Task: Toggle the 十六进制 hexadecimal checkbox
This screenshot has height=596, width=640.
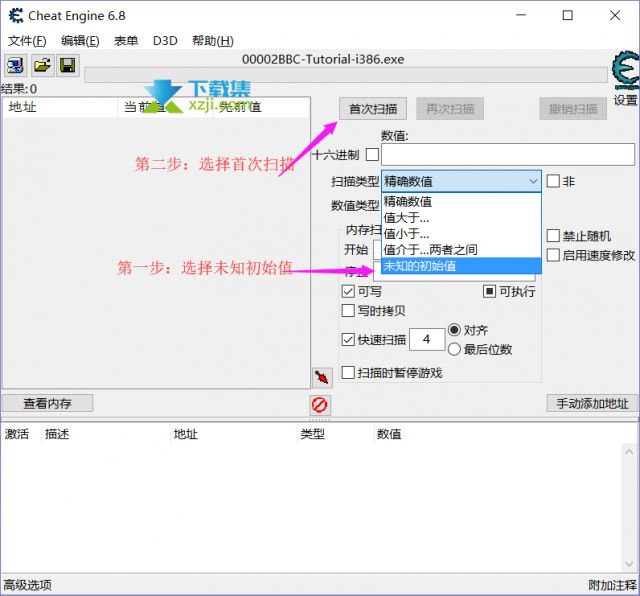Action: click(372, 155)
